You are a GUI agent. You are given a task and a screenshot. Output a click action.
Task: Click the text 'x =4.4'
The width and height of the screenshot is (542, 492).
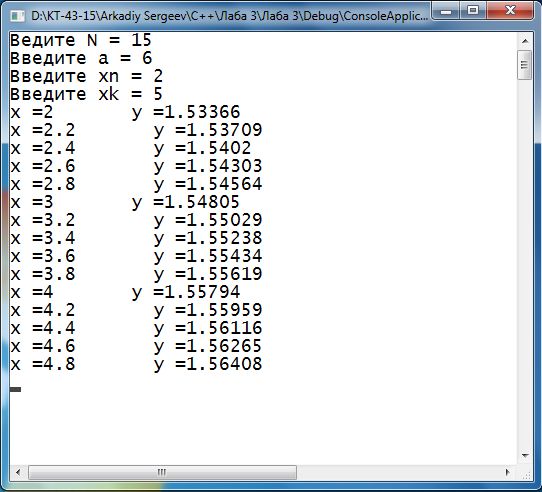[x=43, y=328]
